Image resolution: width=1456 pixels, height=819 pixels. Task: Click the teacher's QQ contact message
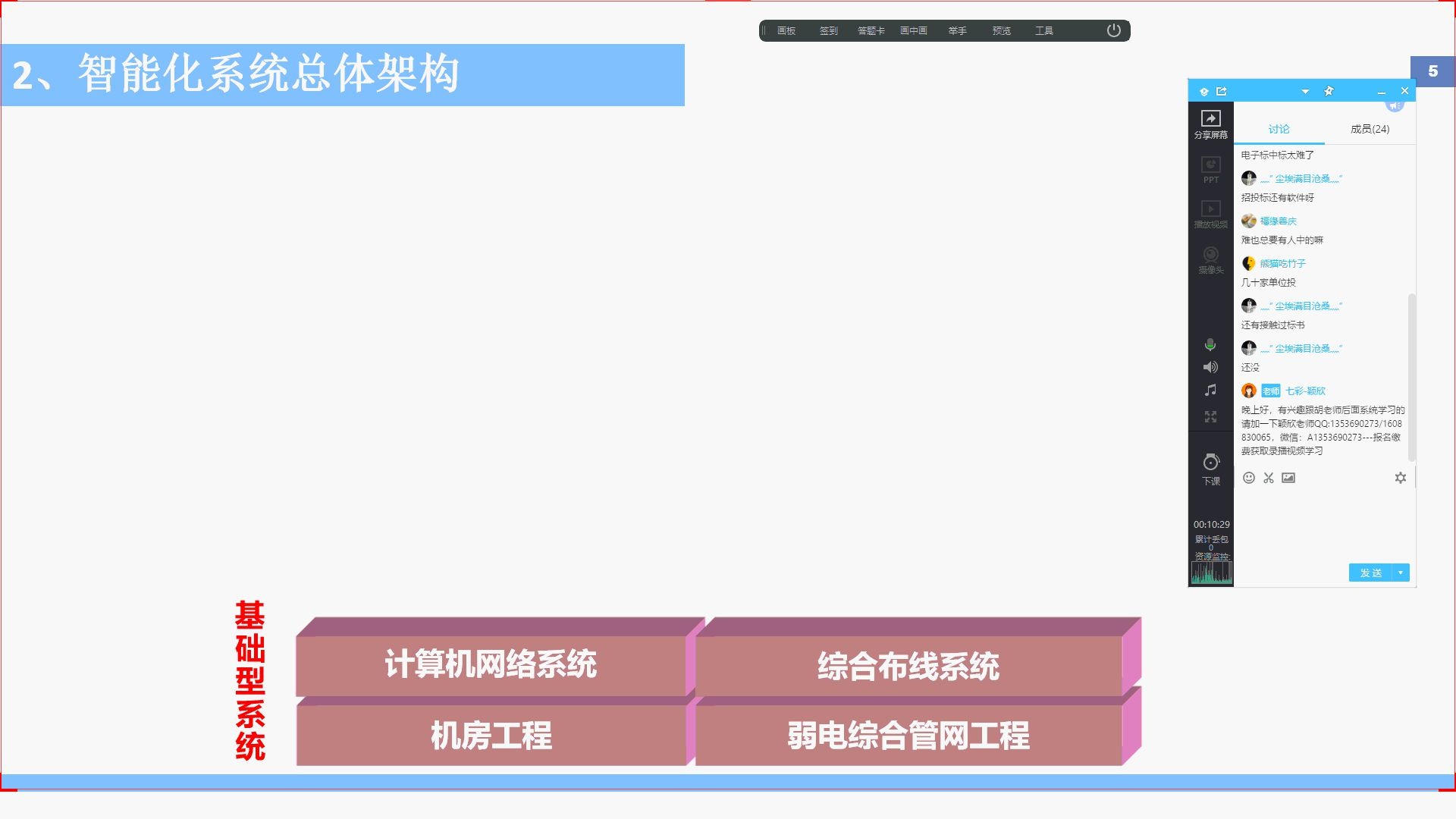pos(1323,431)
